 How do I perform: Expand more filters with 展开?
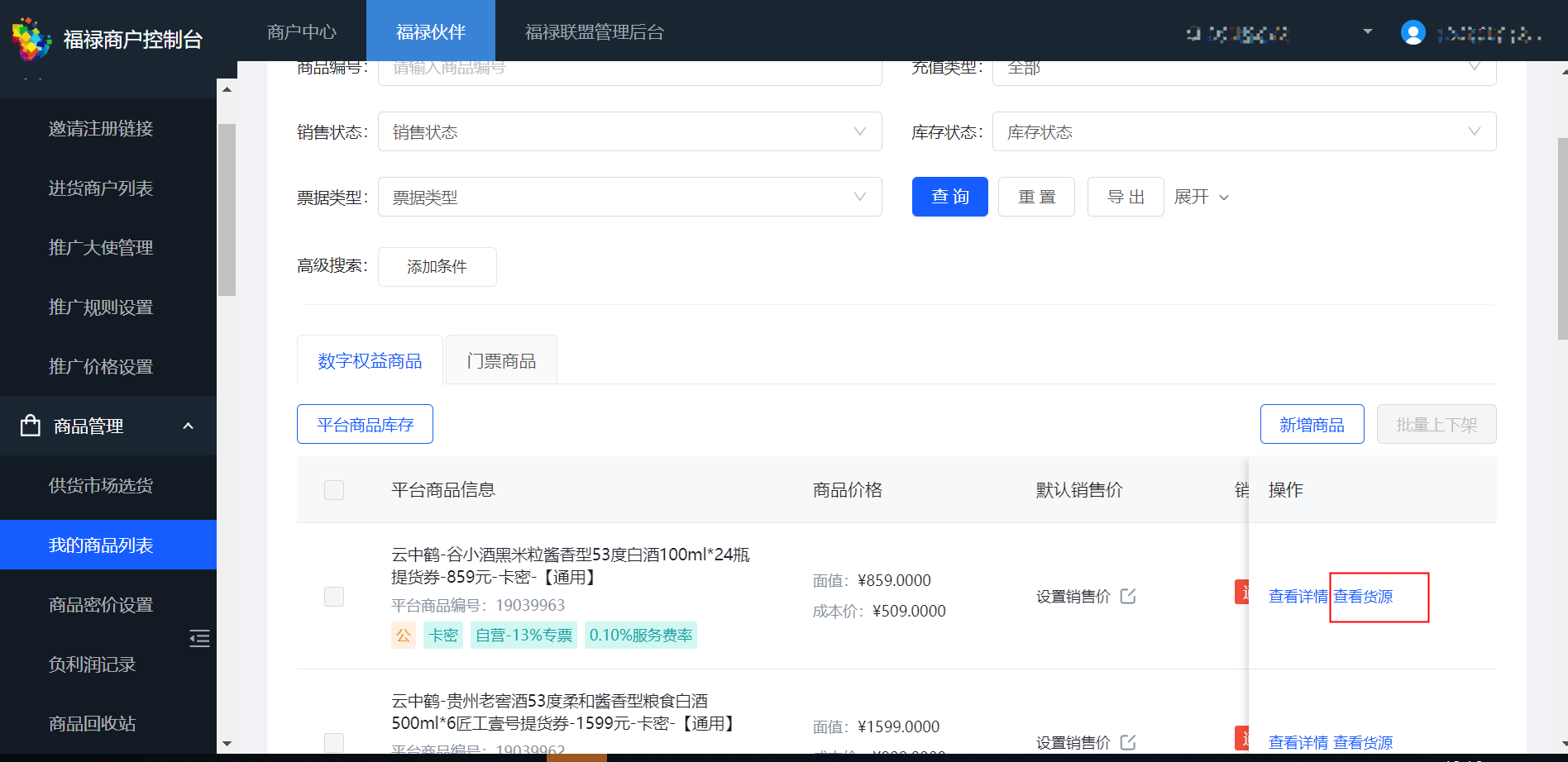(1202, 197)
